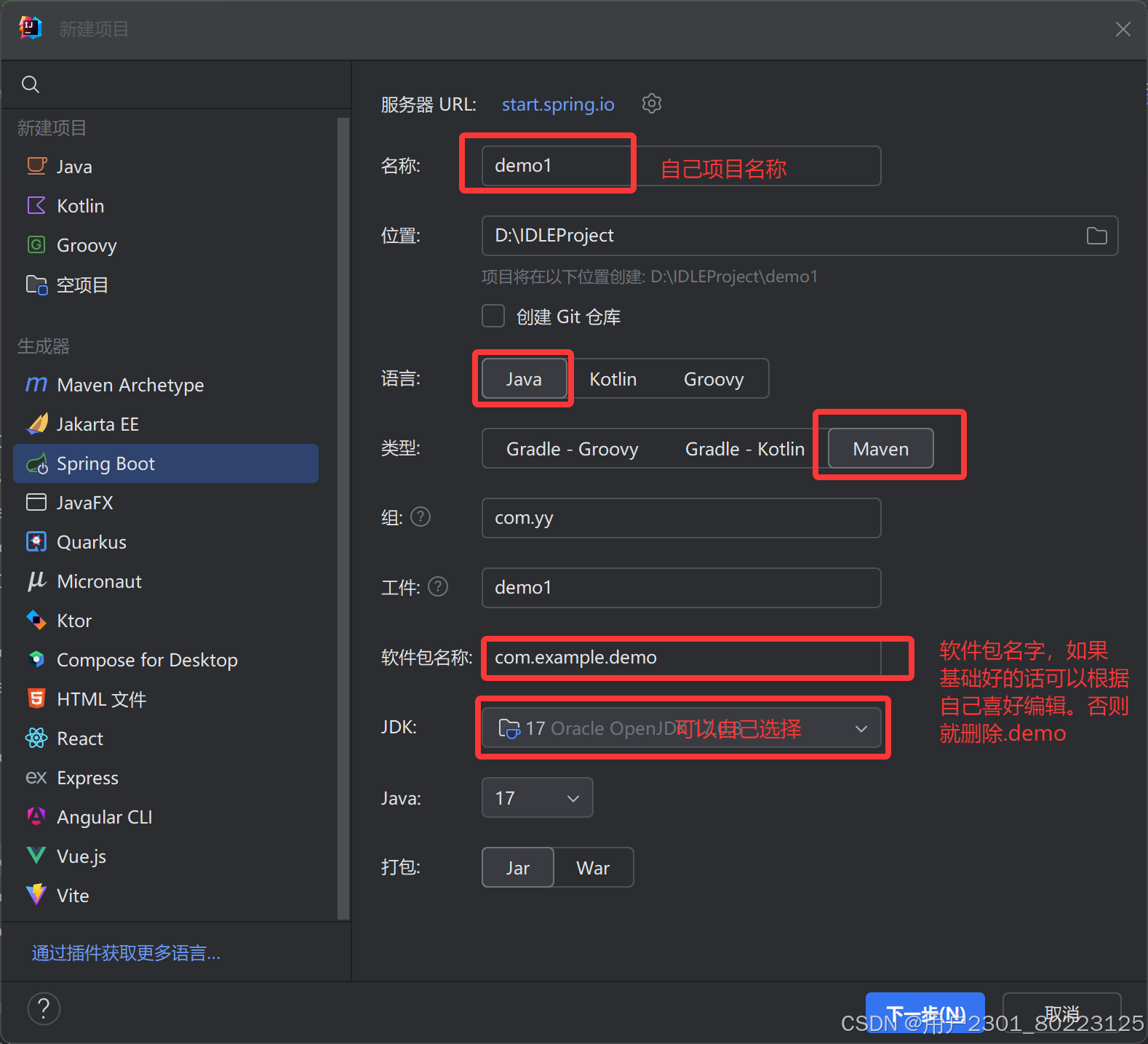Screen dimensions: 1148x1044
Task: Choose Express generator icon
Action: (36, 777)
